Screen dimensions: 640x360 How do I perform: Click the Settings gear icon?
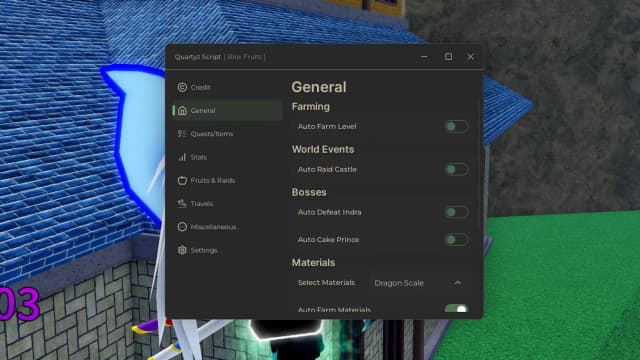click(x=182, y=250)
